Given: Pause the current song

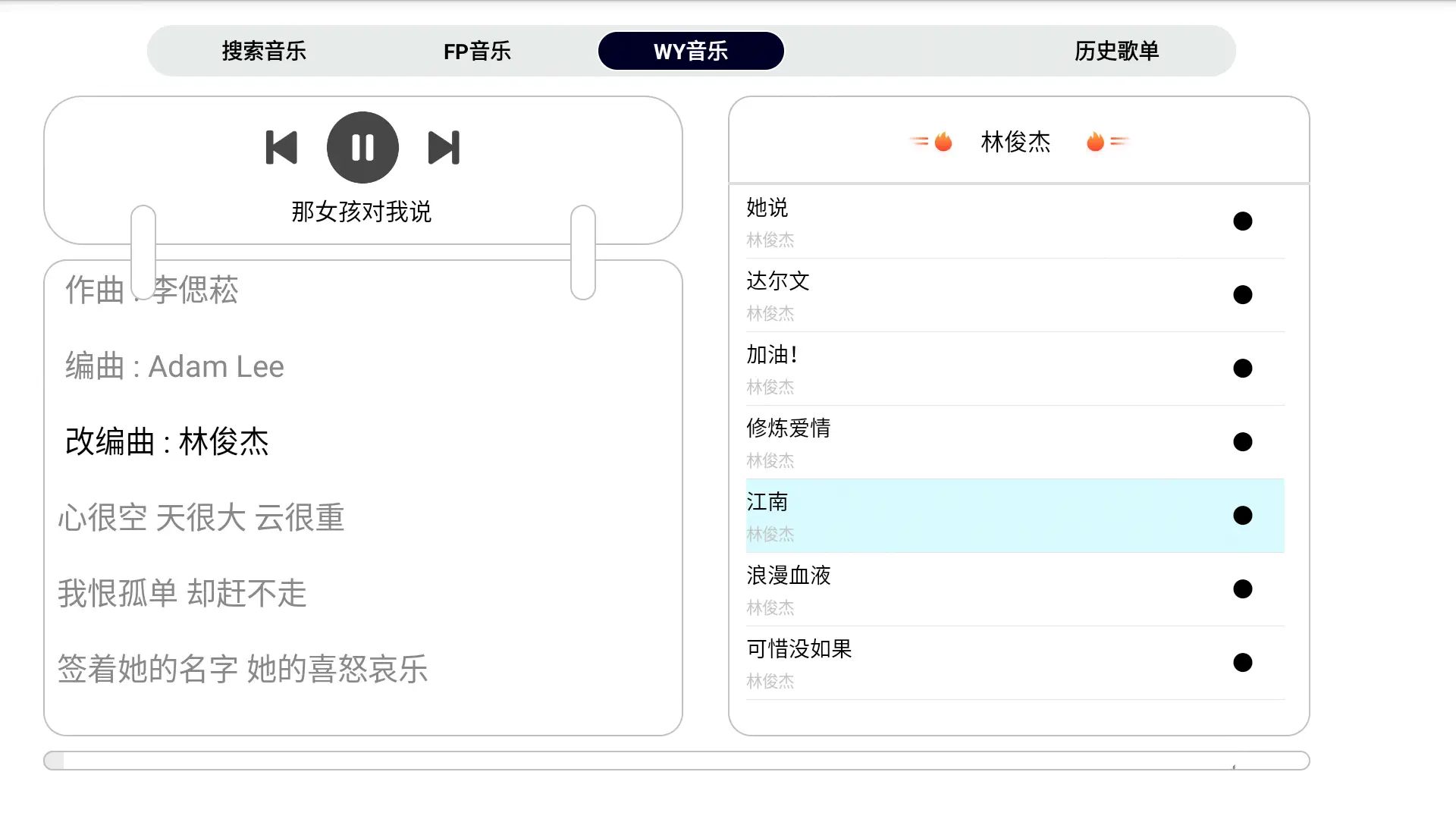Looking at the screenshot, I should tap(362, 147).
